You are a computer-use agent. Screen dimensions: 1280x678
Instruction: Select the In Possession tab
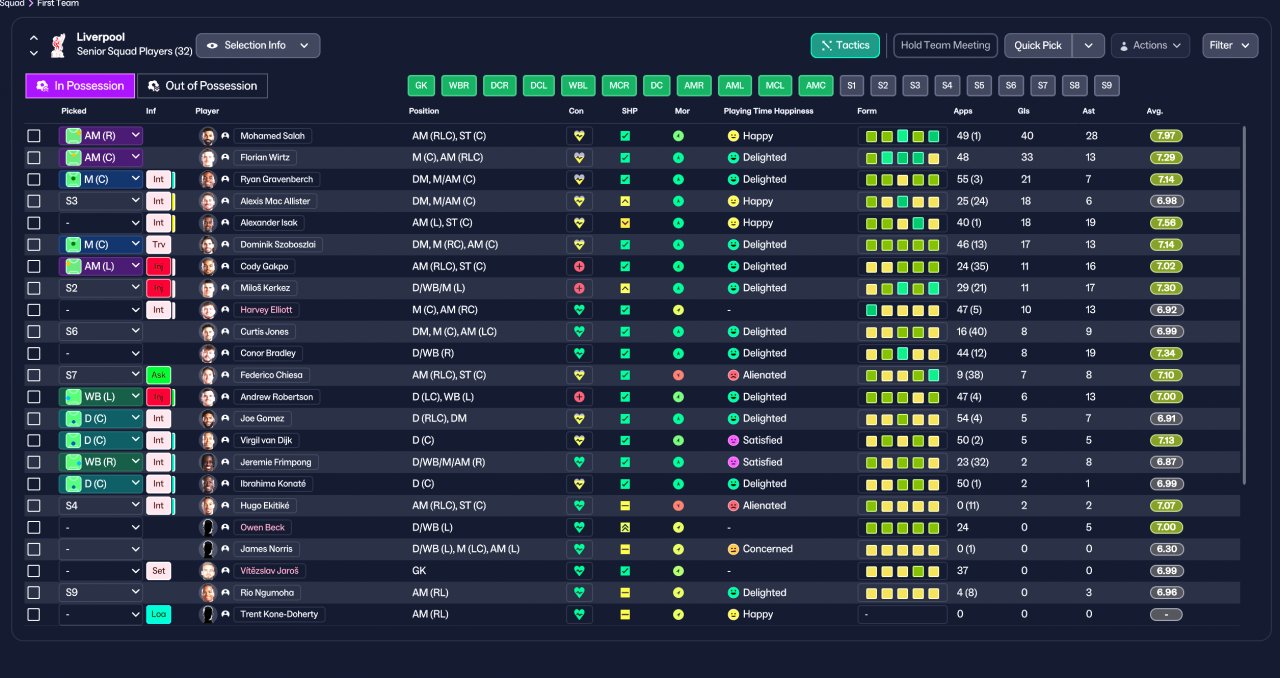coord(80,86)
